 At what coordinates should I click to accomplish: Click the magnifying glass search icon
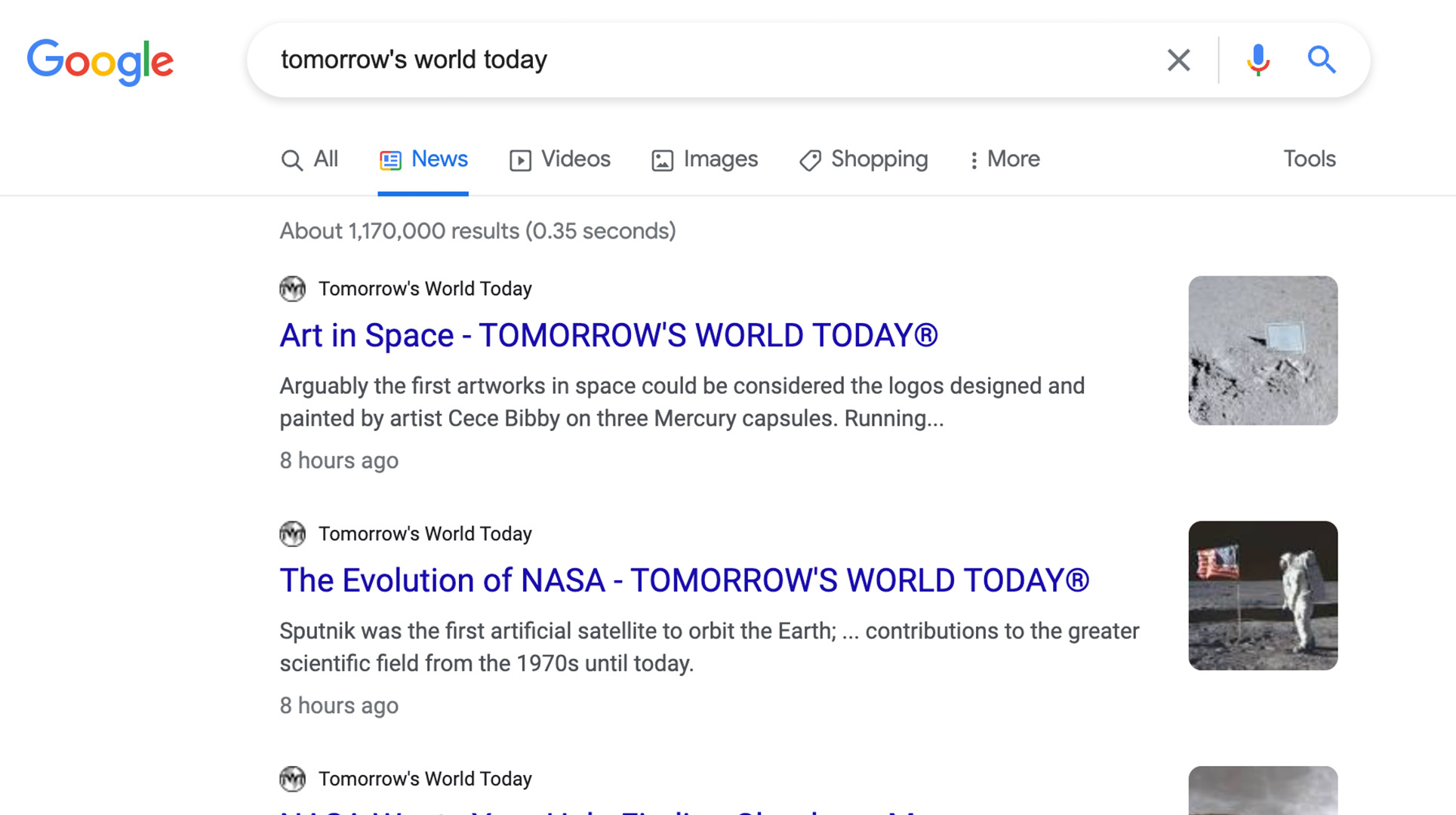point(1322,60)
